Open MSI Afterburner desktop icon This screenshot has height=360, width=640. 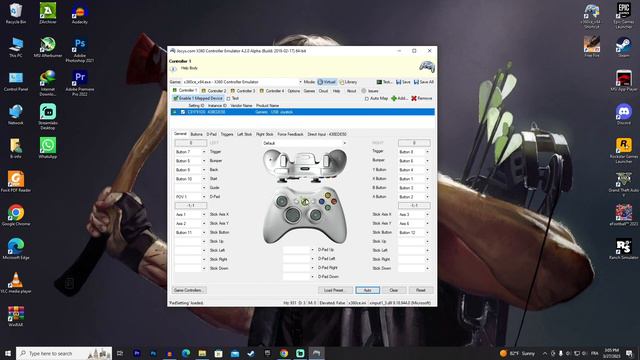pos(48,47)
